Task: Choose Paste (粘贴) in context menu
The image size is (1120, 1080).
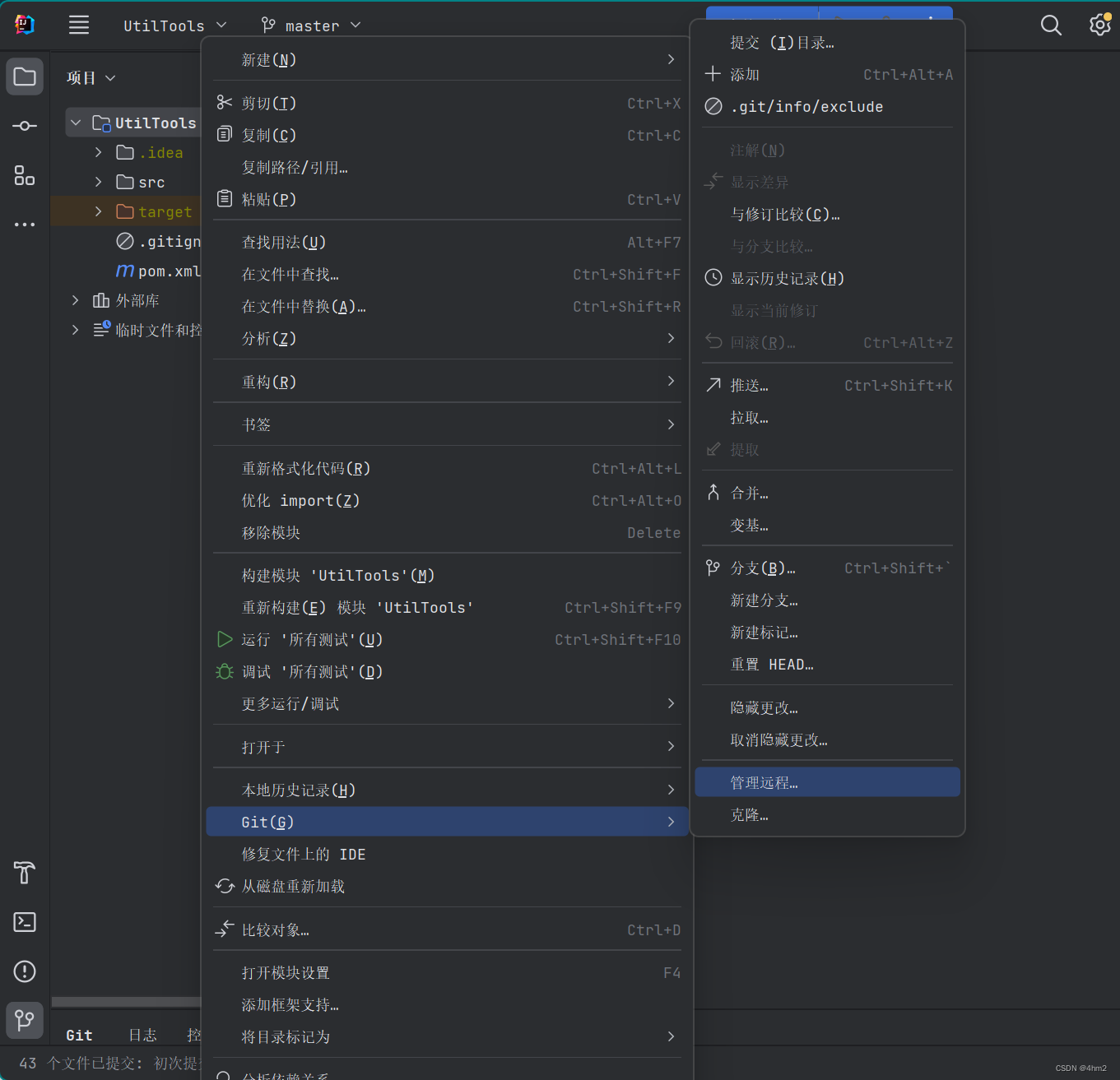Action: [x=447, y=199]
